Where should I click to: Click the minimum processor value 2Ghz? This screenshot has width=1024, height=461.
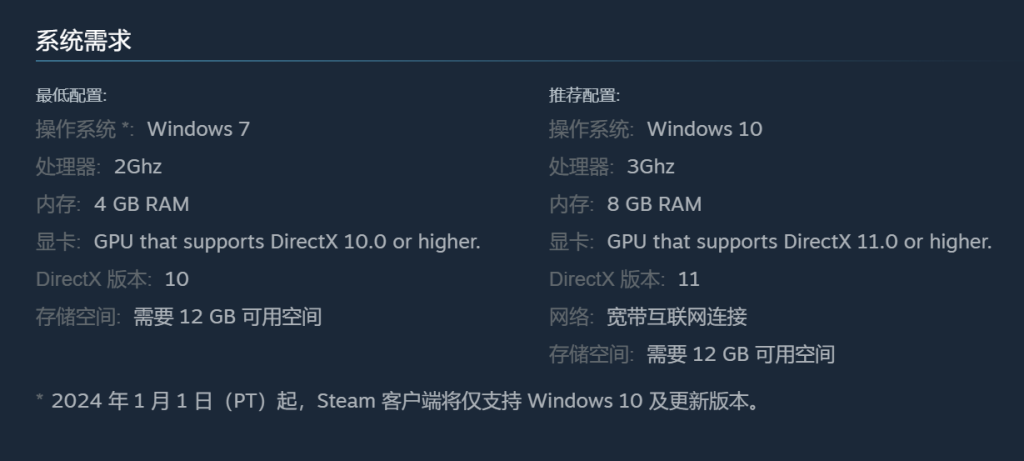(138, 167)
